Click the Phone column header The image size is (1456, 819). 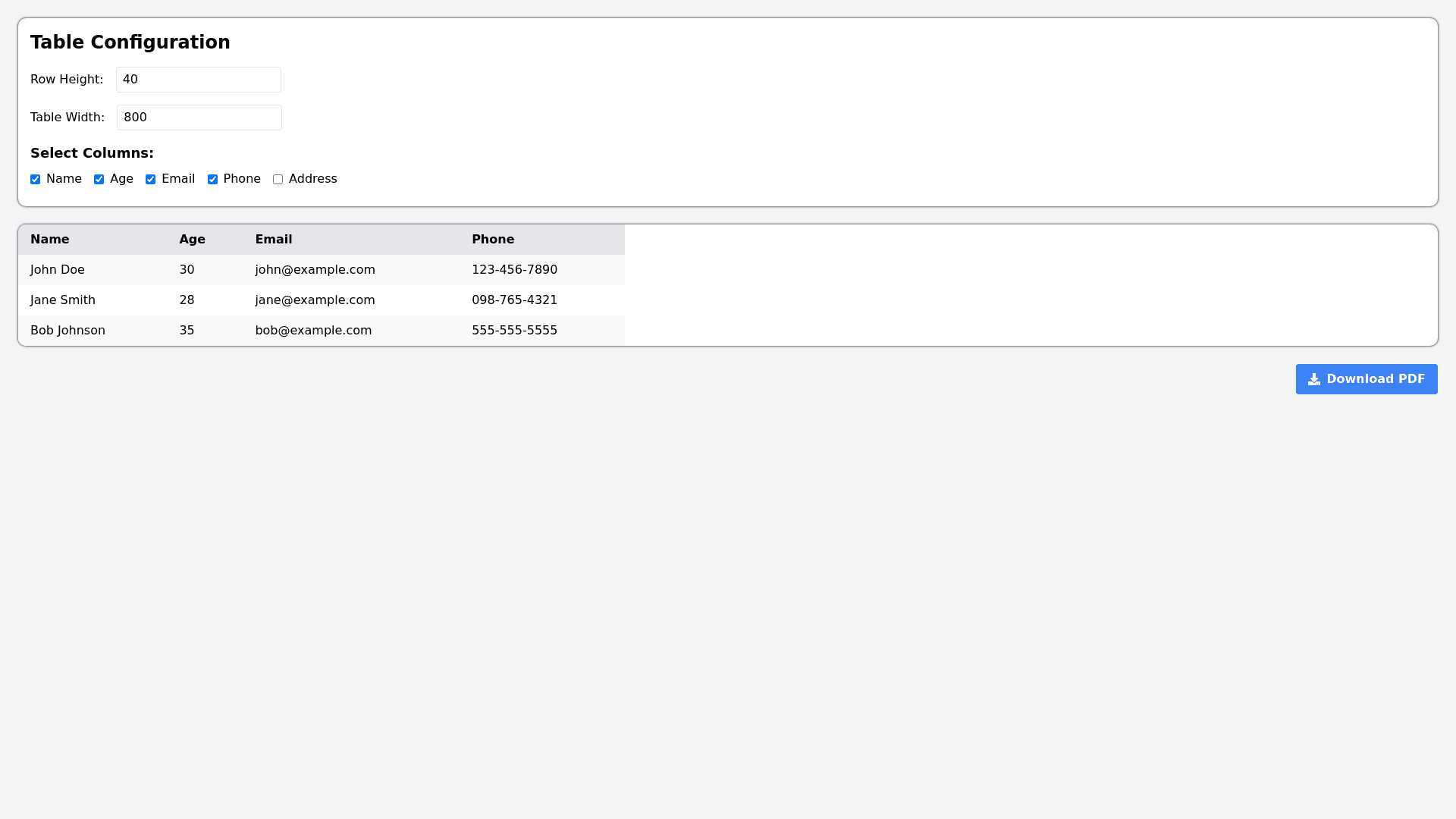[x=493, y=240]
